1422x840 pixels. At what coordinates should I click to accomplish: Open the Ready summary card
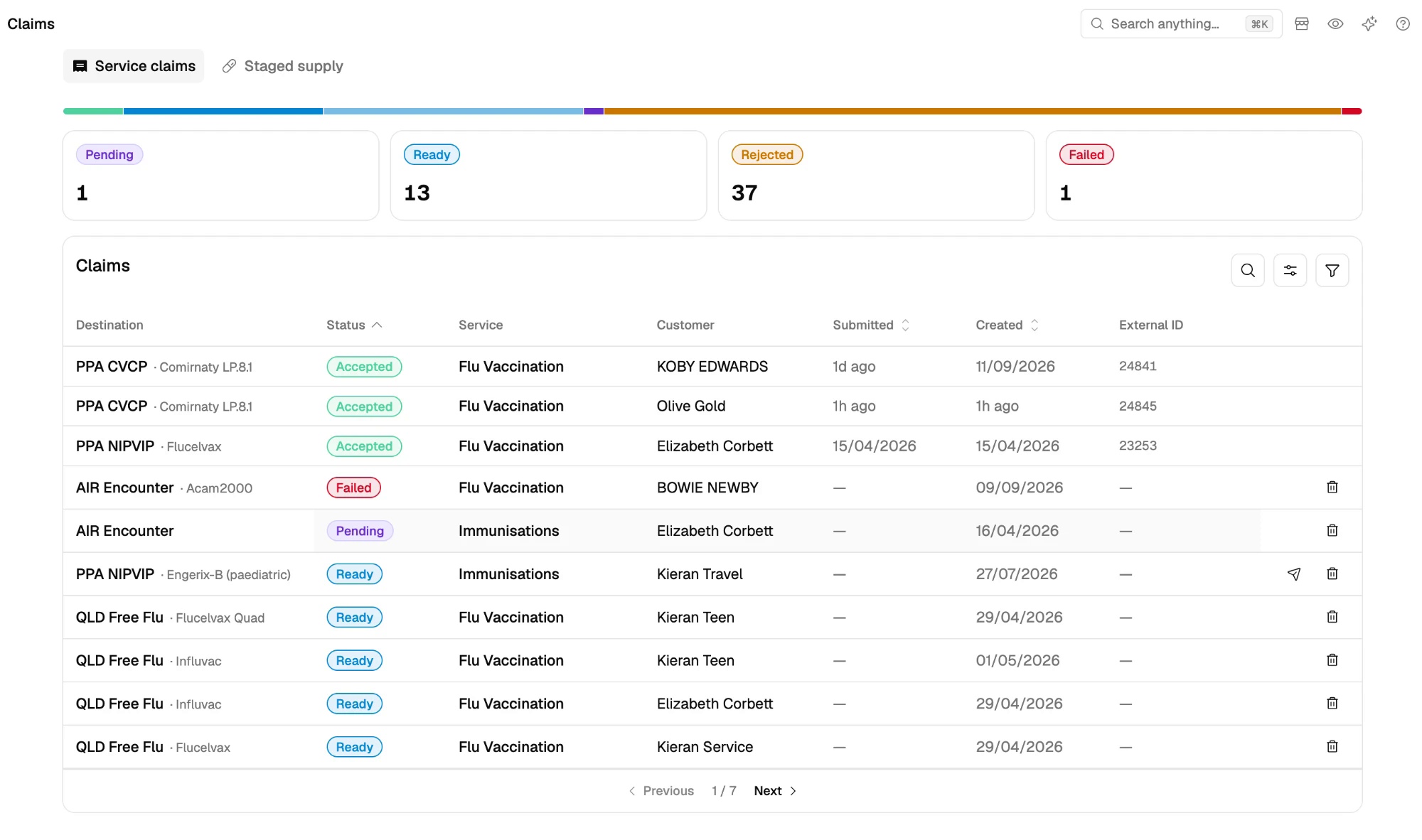tap(548, 176)
